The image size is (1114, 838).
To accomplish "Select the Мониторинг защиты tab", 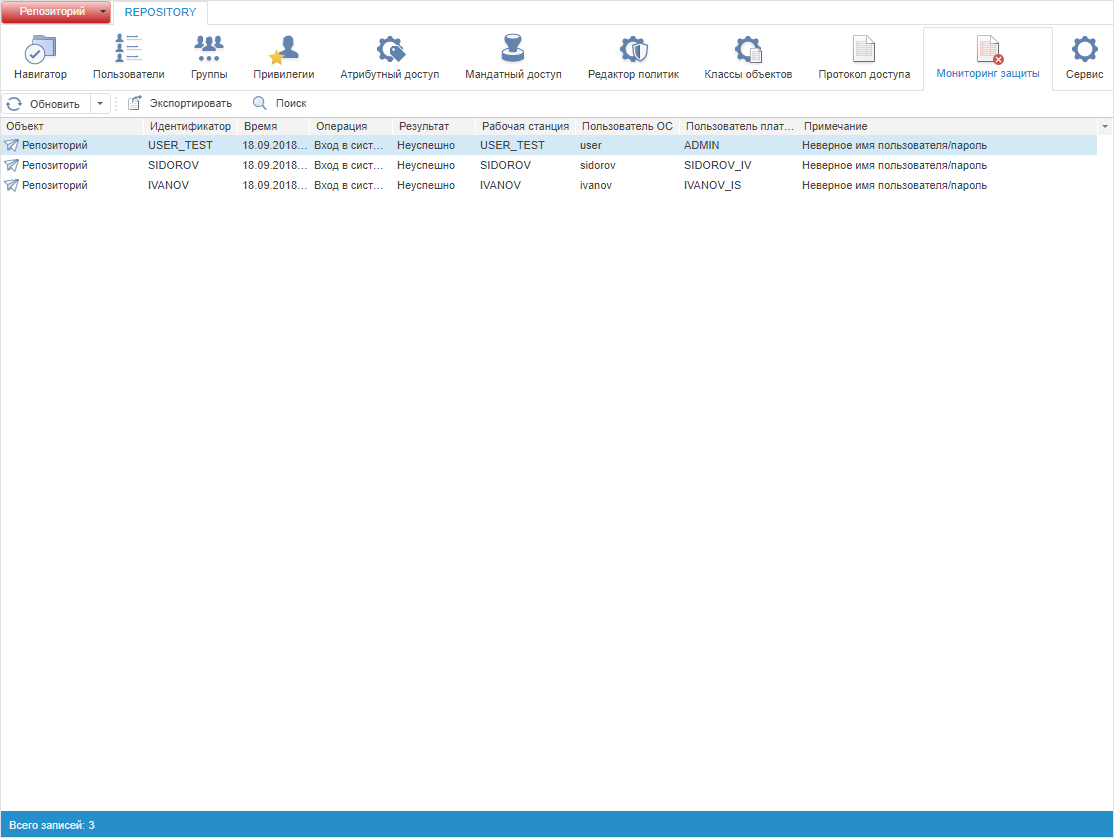I will [x=988, y=58].
